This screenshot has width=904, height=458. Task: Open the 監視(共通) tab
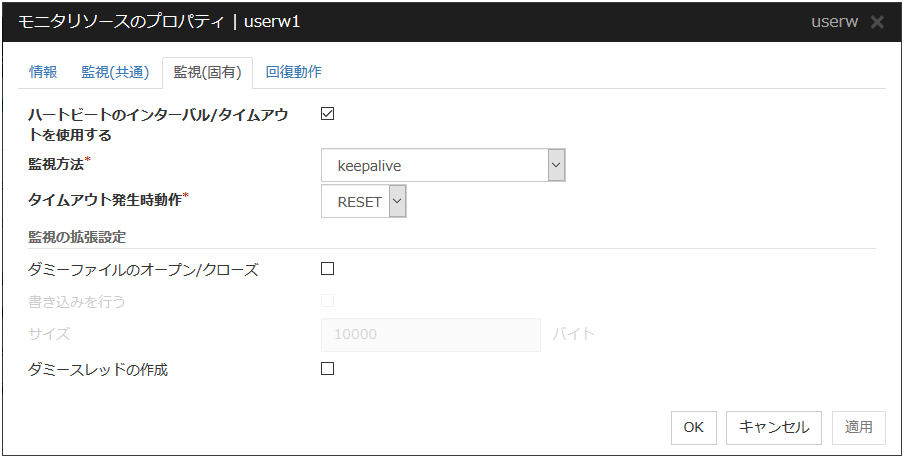[115, 72]
